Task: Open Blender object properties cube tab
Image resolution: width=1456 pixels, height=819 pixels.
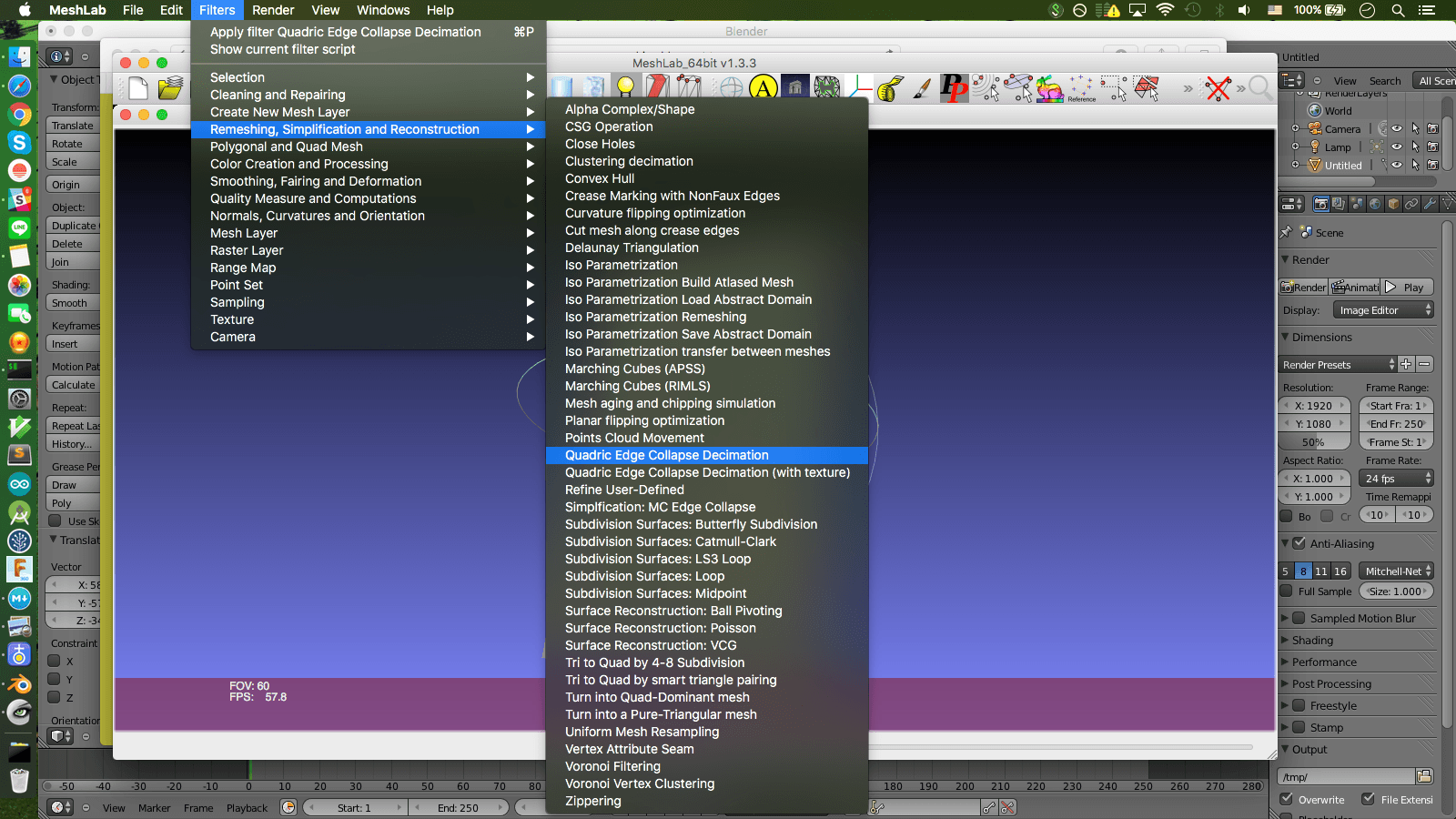Action: coord(1393,204)
